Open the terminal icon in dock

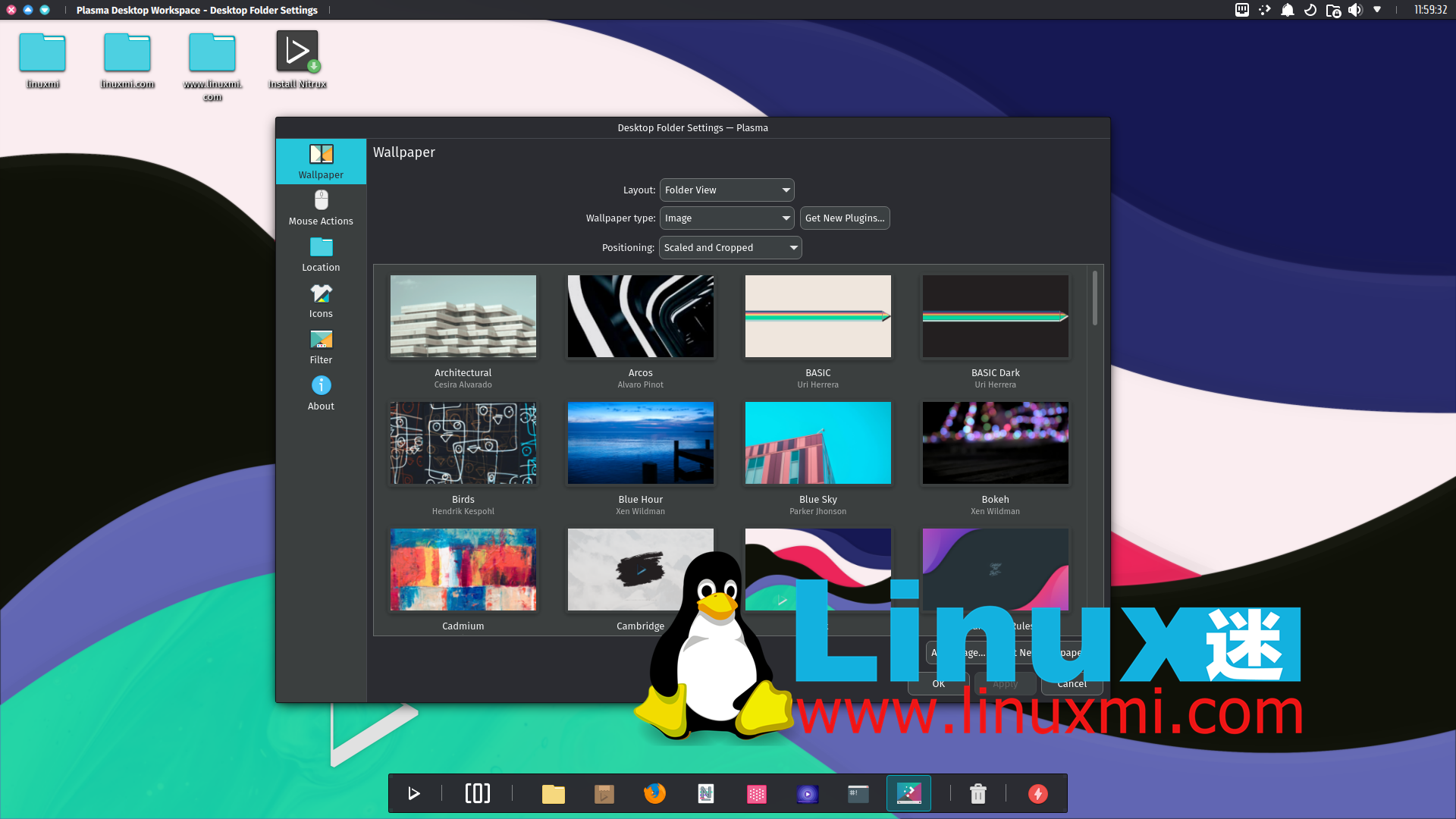click(x=858, y=793)
